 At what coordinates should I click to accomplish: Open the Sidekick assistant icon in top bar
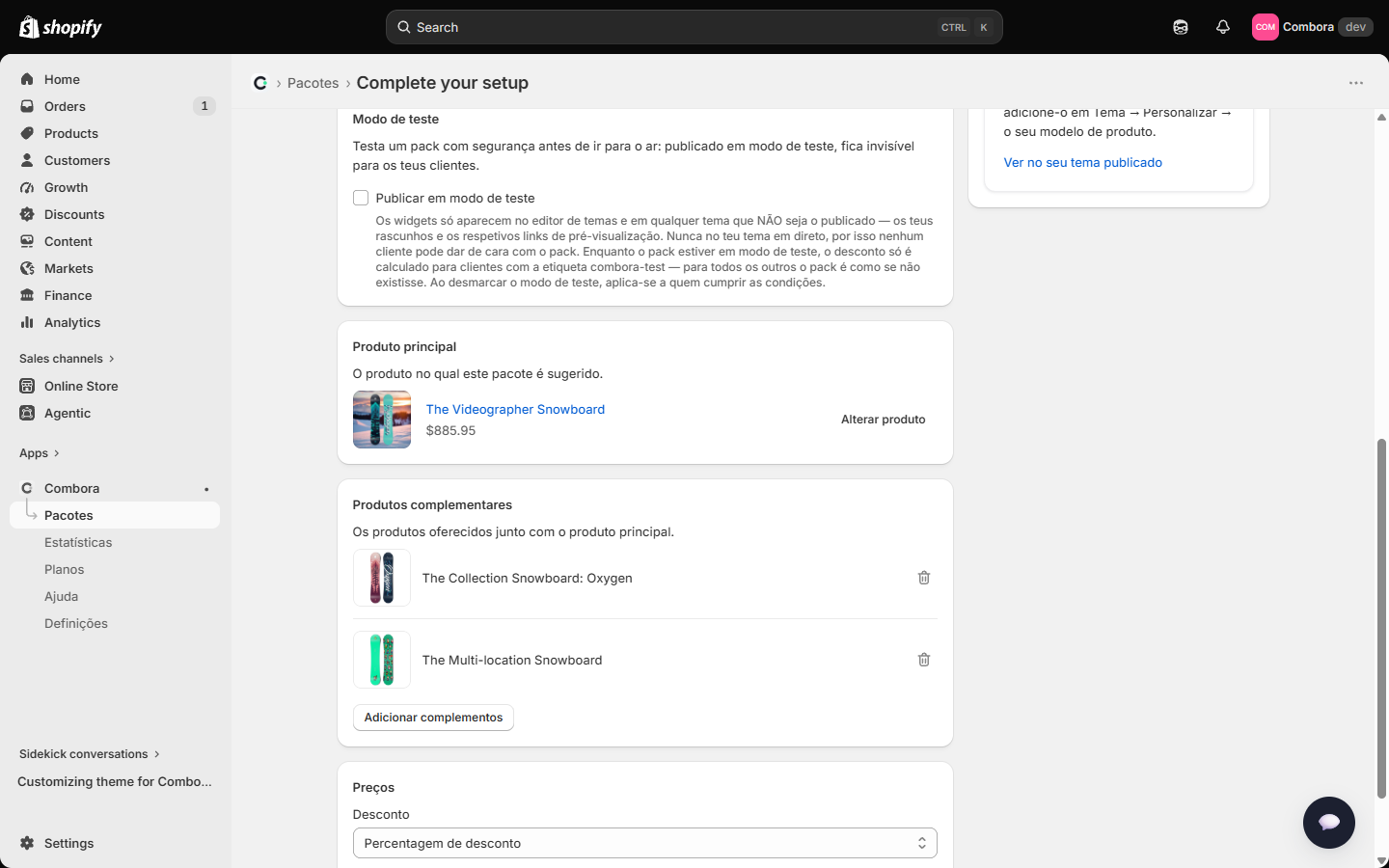pyautogui.click(x=1181, y=27)
